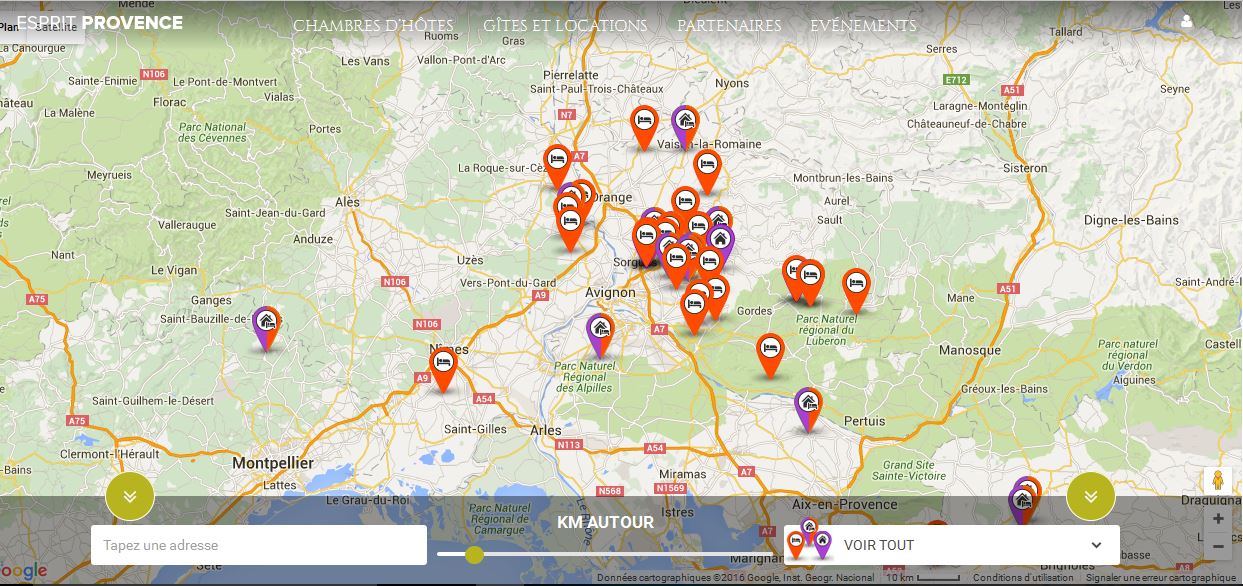Zoom in on the map
1243x586 pixels.
1218,519
